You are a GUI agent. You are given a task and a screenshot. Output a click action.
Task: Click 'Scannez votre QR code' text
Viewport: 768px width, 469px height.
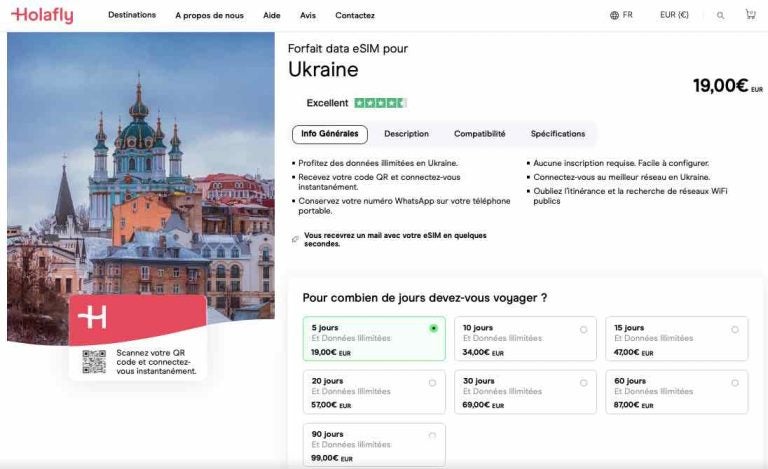156,362
